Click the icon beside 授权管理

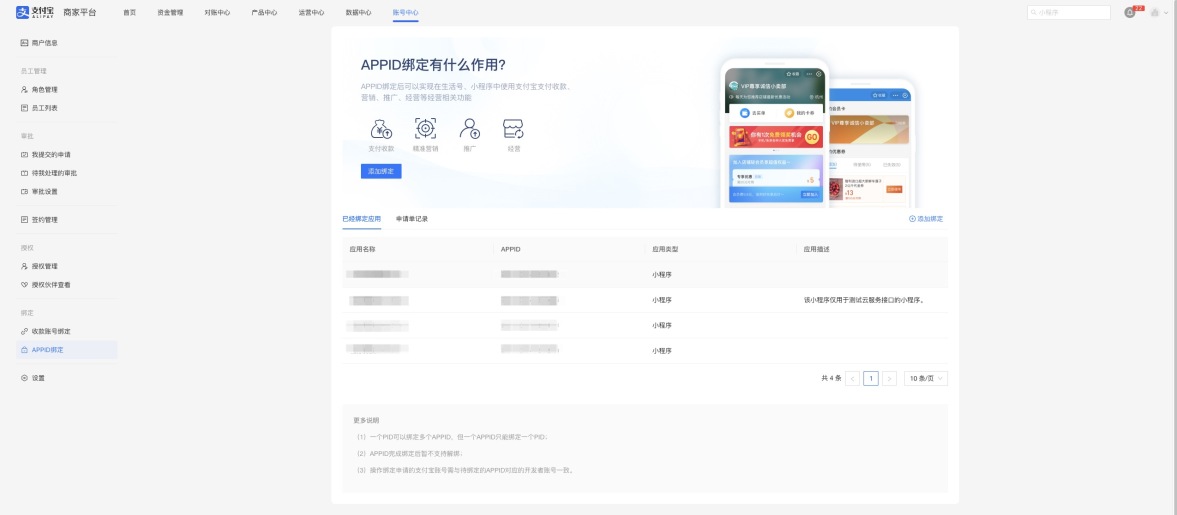coord(25,267)
